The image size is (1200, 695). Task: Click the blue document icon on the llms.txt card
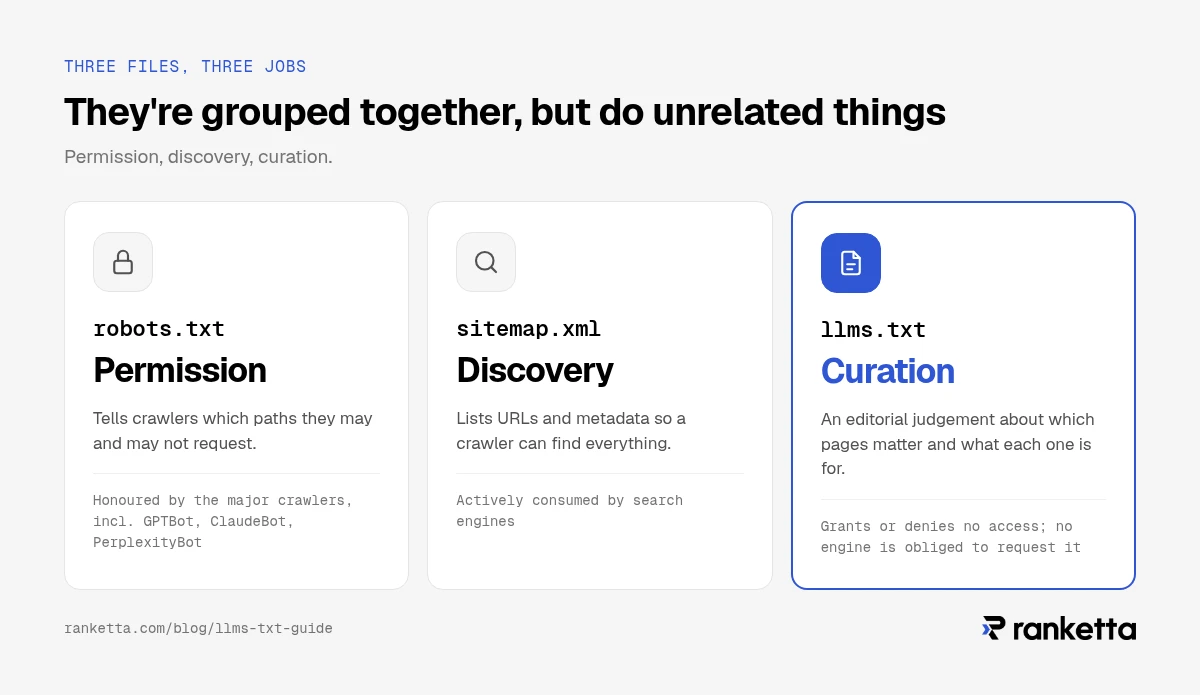tap(851, 263)
